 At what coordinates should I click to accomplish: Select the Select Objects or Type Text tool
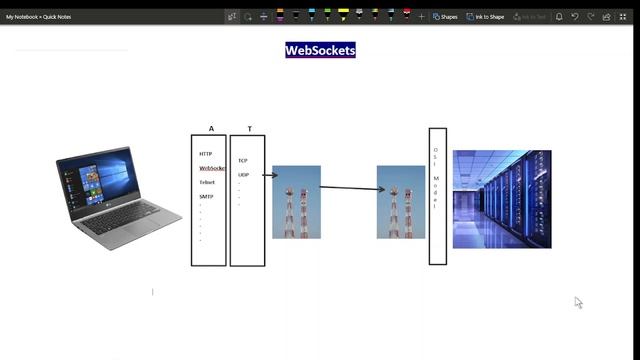(232, 17)
